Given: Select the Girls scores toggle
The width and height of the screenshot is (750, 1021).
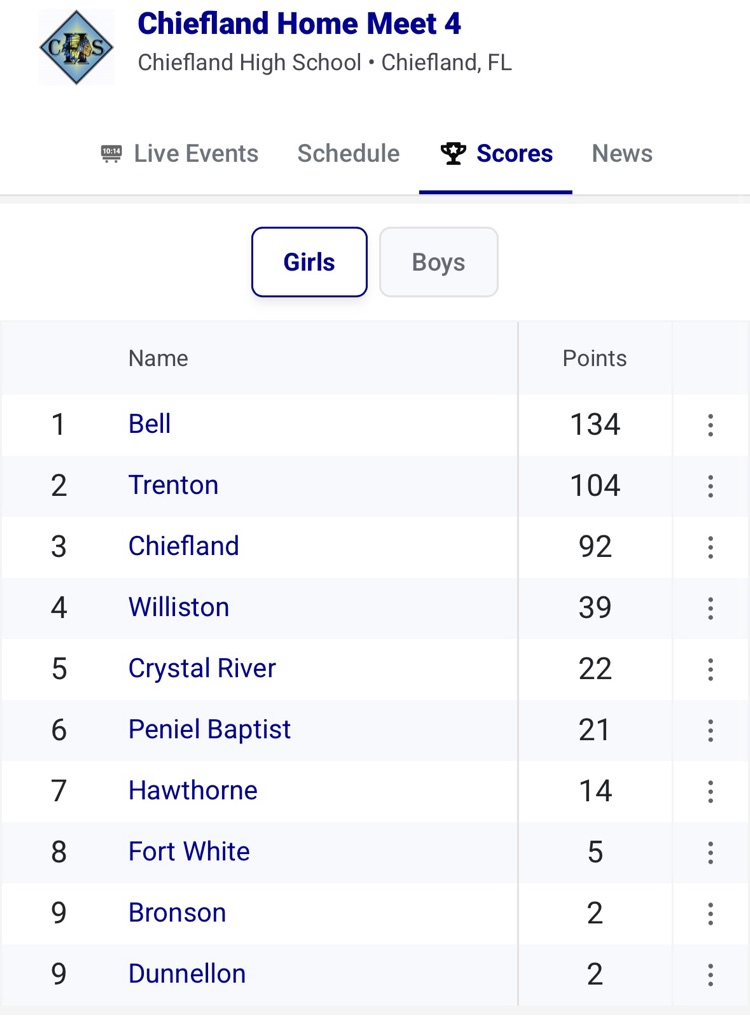Looking at the screenshot, I should (x=309, y=262).
